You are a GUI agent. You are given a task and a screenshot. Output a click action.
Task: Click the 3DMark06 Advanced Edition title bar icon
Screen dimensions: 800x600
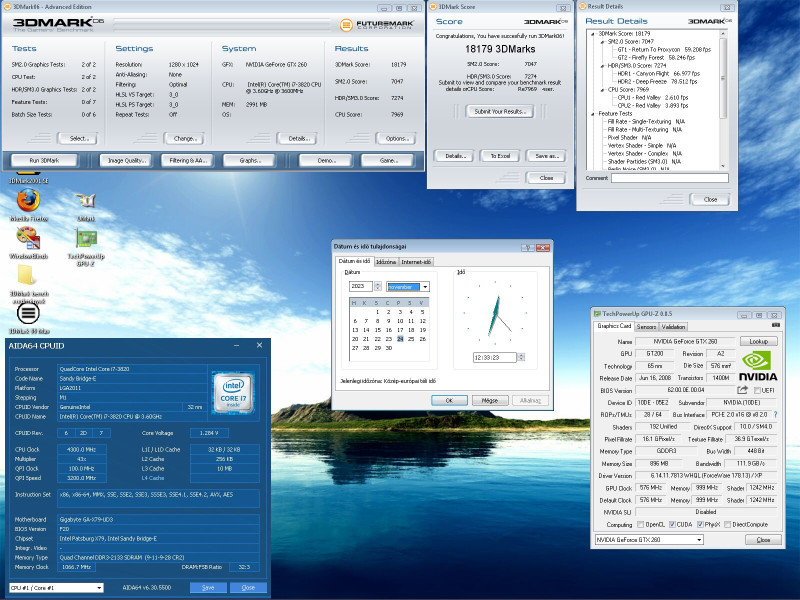[7, 7]
